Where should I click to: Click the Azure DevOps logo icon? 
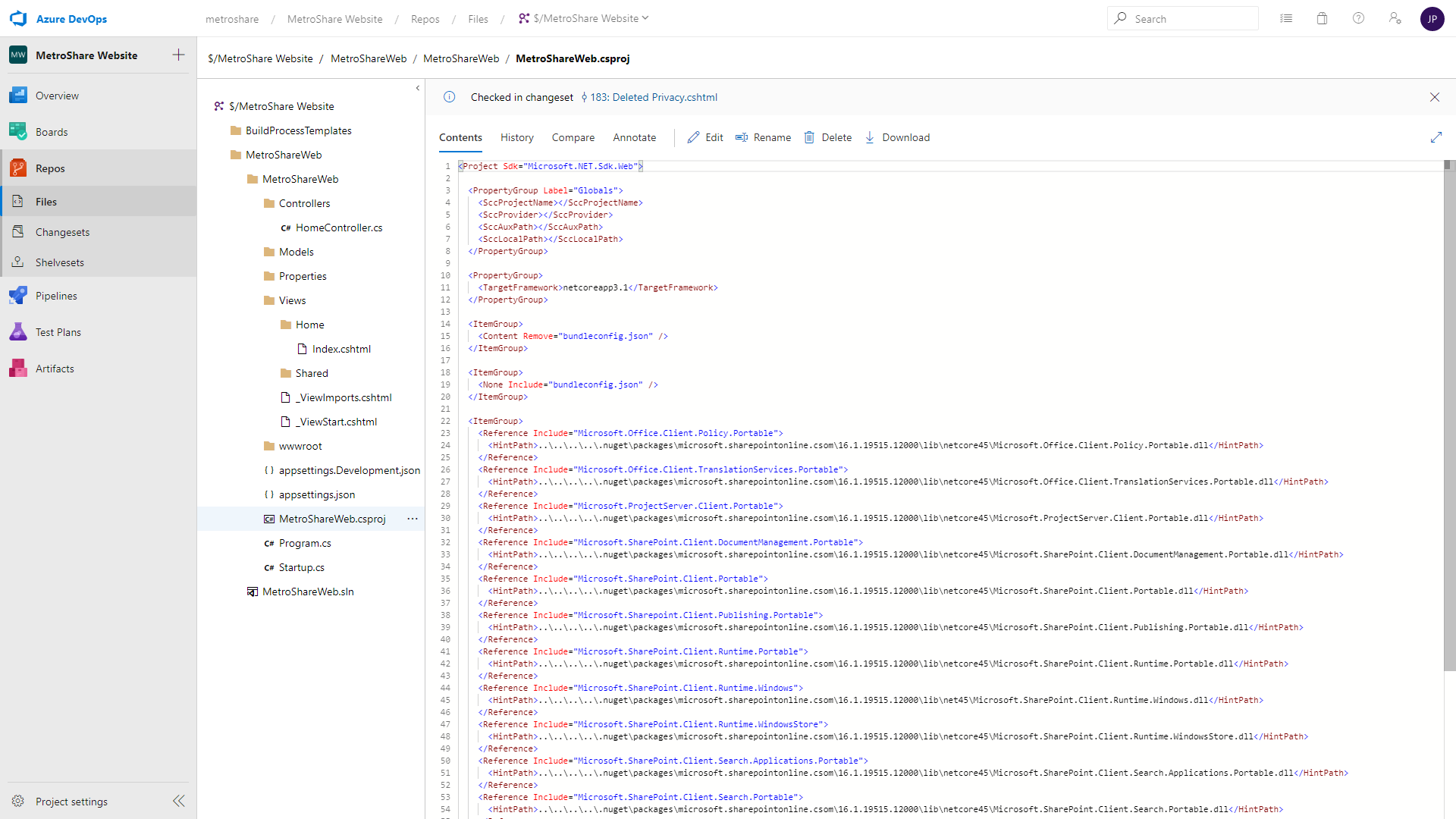18,18
